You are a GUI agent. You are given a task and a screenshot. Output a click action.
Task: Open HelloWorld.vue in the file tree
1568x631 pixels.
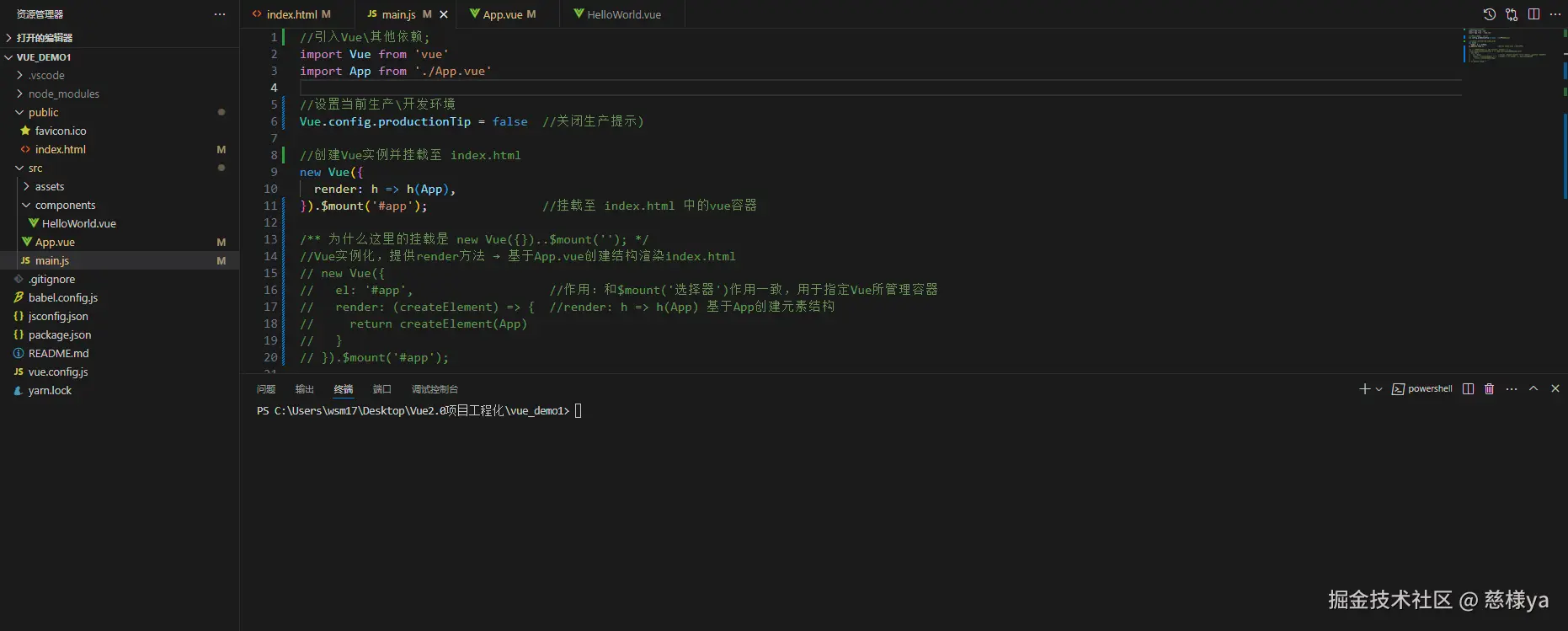point(120,223)
